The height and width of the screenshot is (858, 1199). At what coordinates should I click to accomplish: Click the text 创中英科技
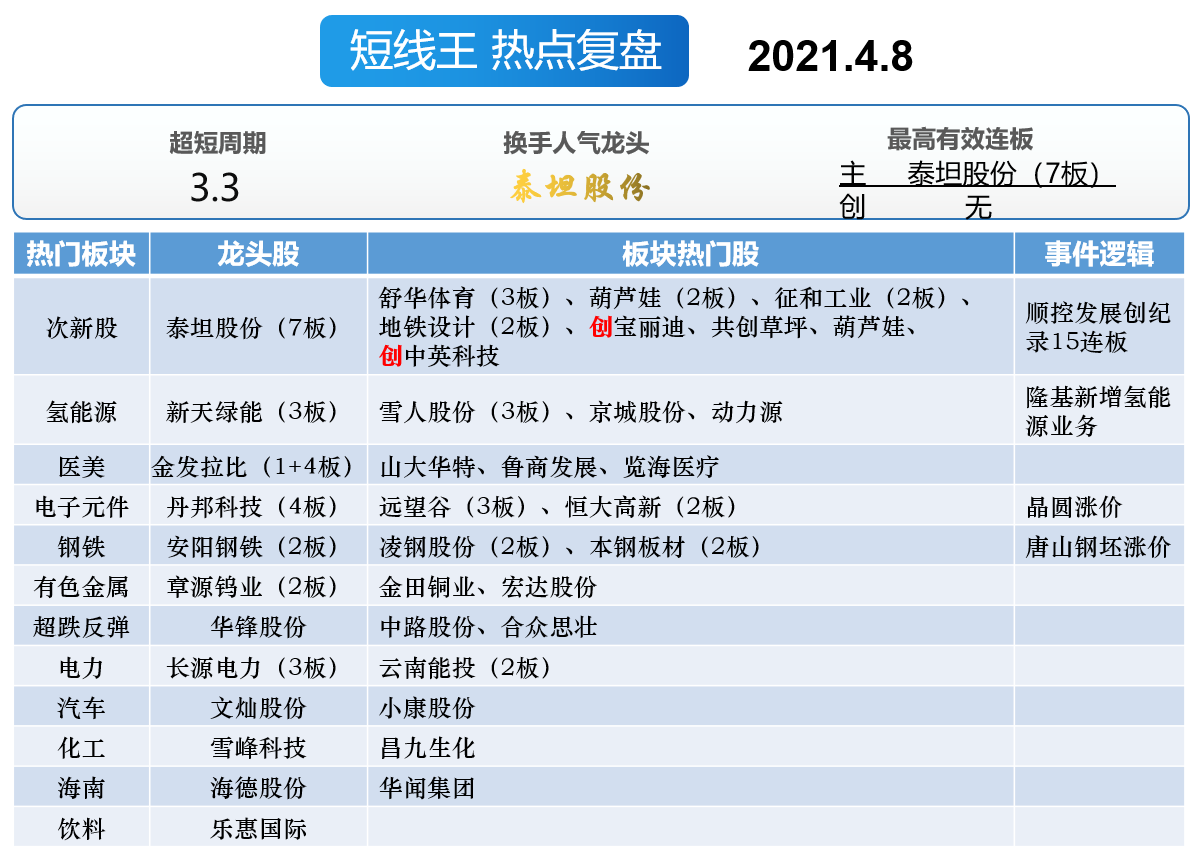pyautogui.click(x=439, y=356)
